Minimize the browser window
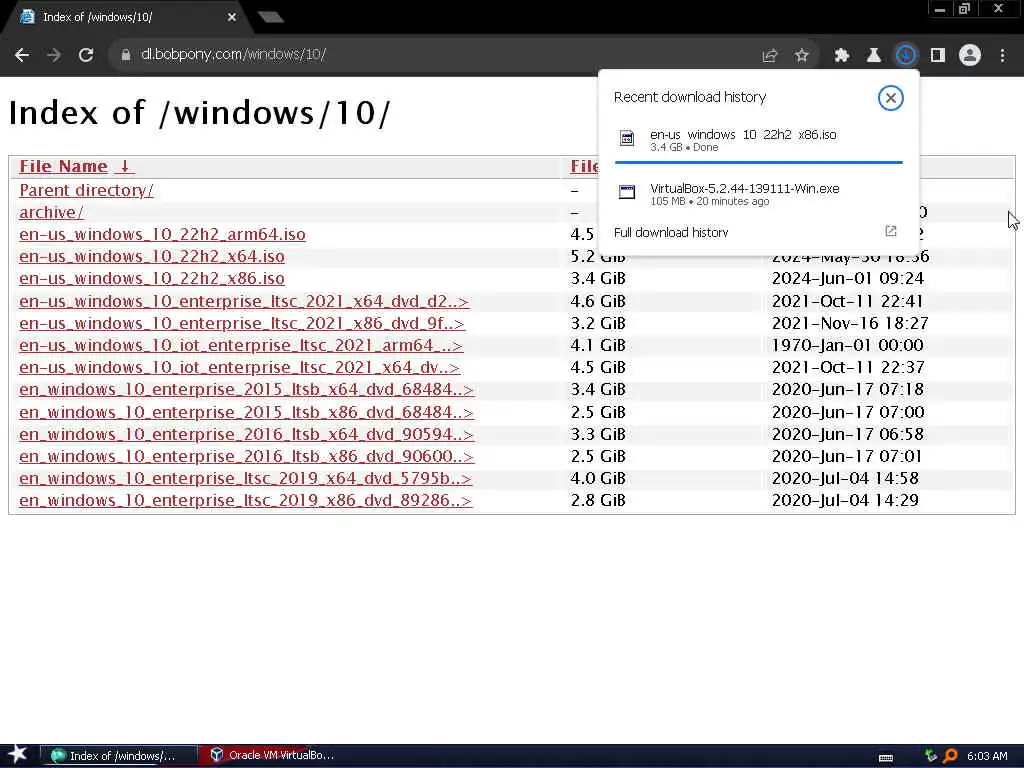This screenshot has width=1024, height=768. (940, 9)
